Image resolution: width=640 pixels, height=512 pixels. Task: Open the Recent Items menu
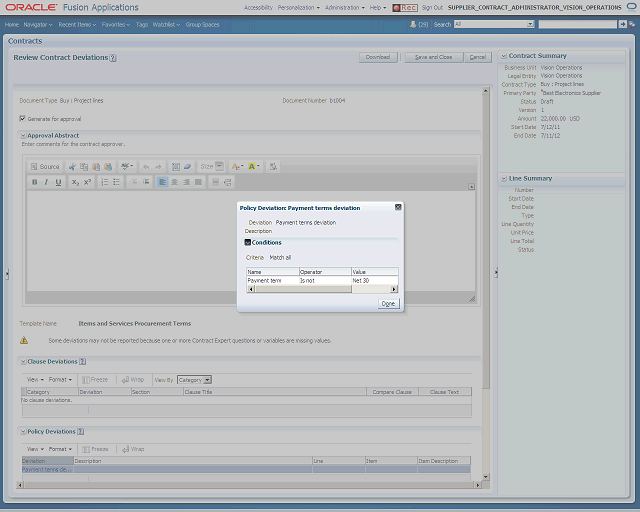77,24
